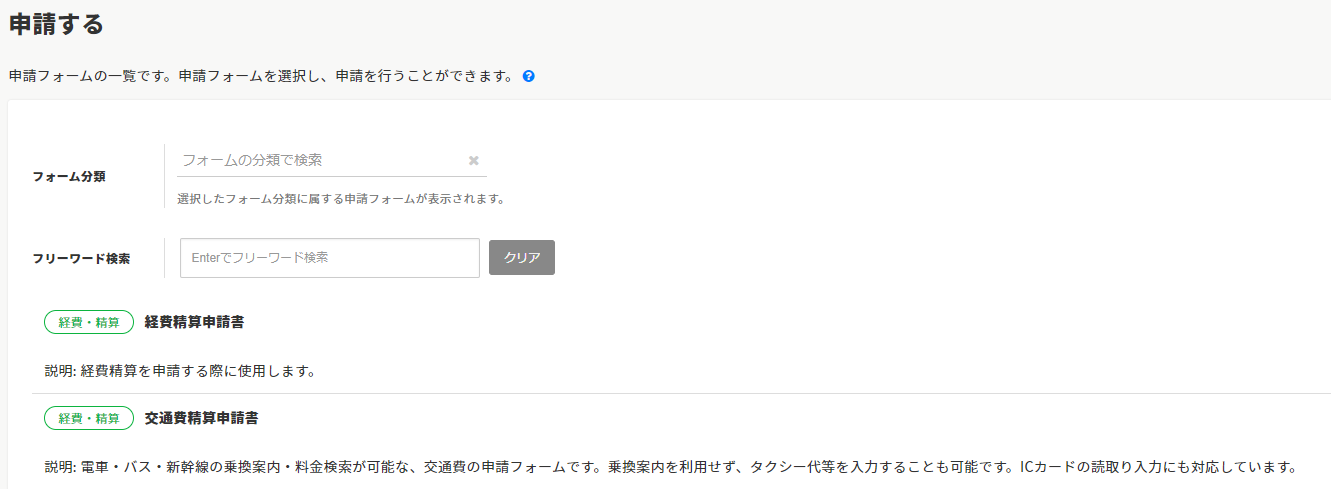
Task: Open the フォーム分類 search dropdown
Action: coord(320,160)
